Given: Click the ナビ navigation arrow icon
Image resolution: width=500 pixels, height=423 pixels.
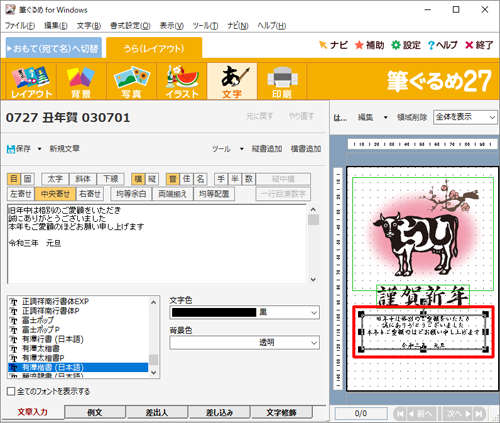Looking at the screenshot, I should (323, 45).
